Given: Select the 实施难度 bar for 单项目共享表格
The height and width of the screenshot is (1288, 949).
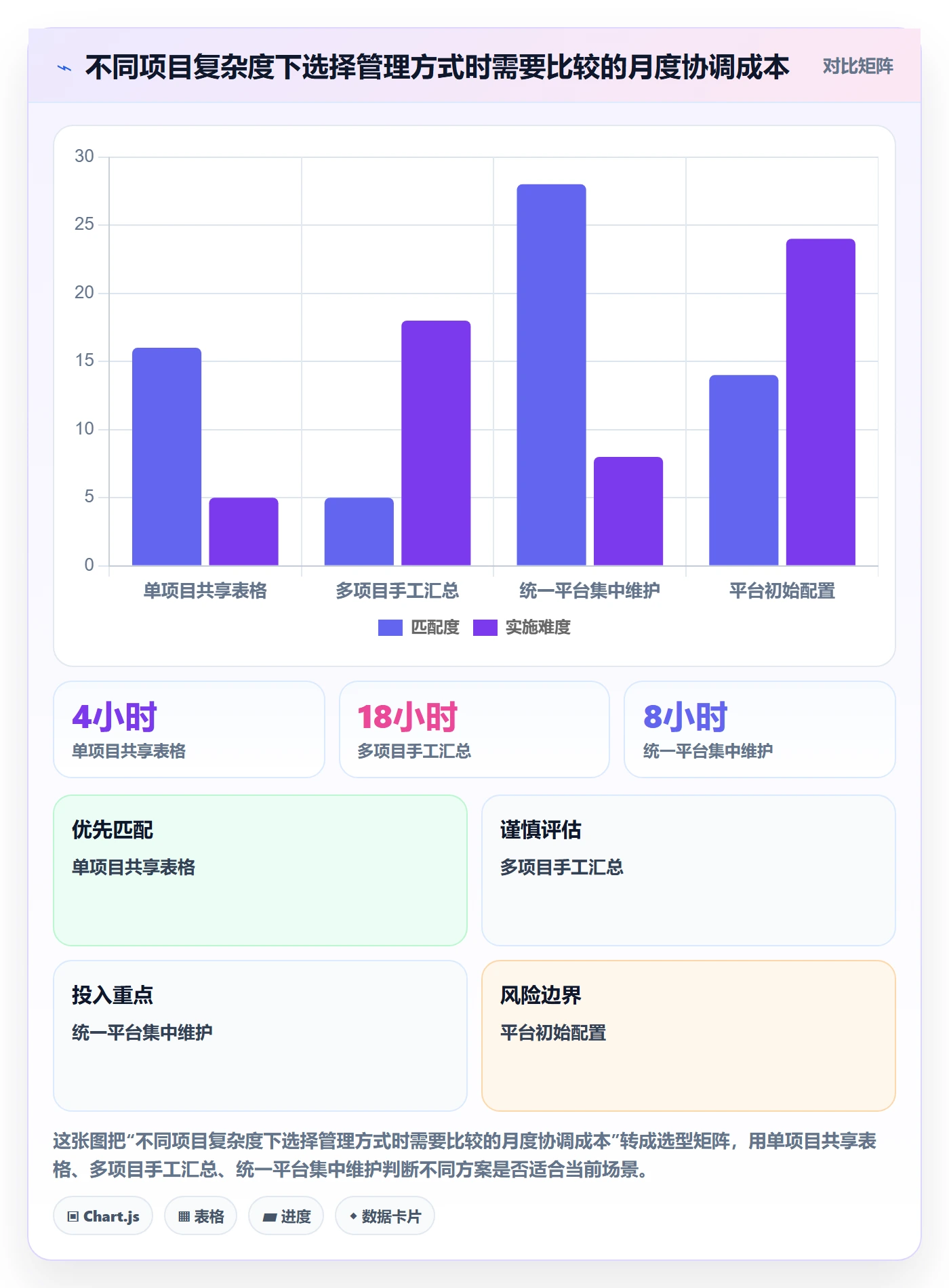Looking at the screenshot, I should click(x=243, y=531).
